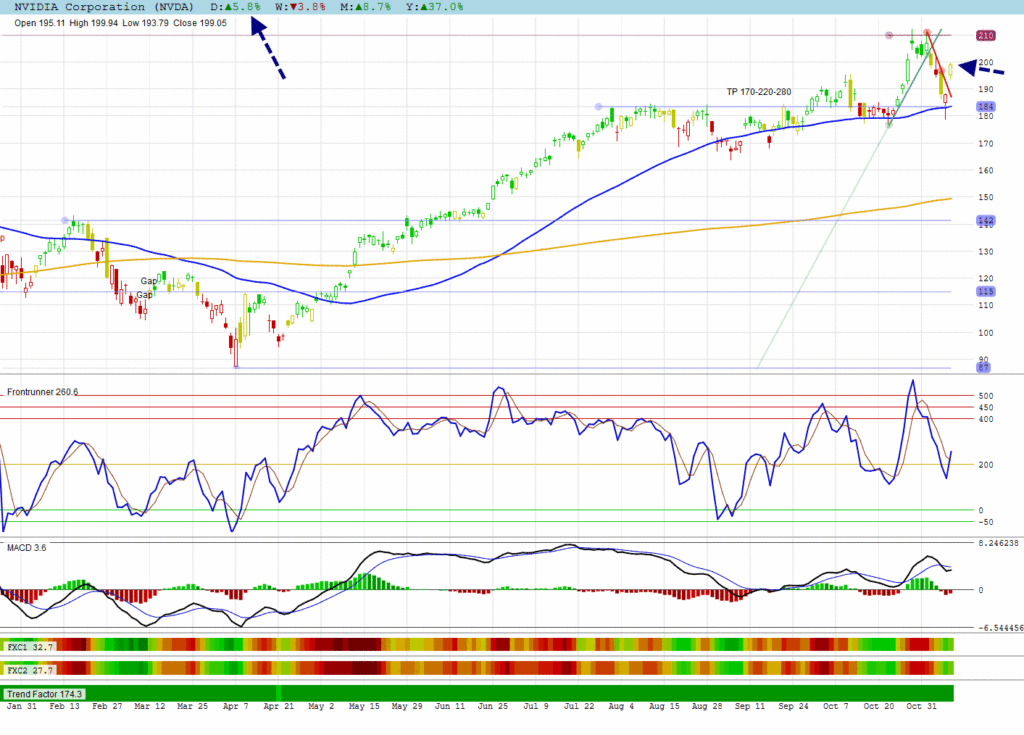Click the green up triangle beside D: 5.8%
Viewport: 1024px width, 735px height.
[x=227, y=6]
